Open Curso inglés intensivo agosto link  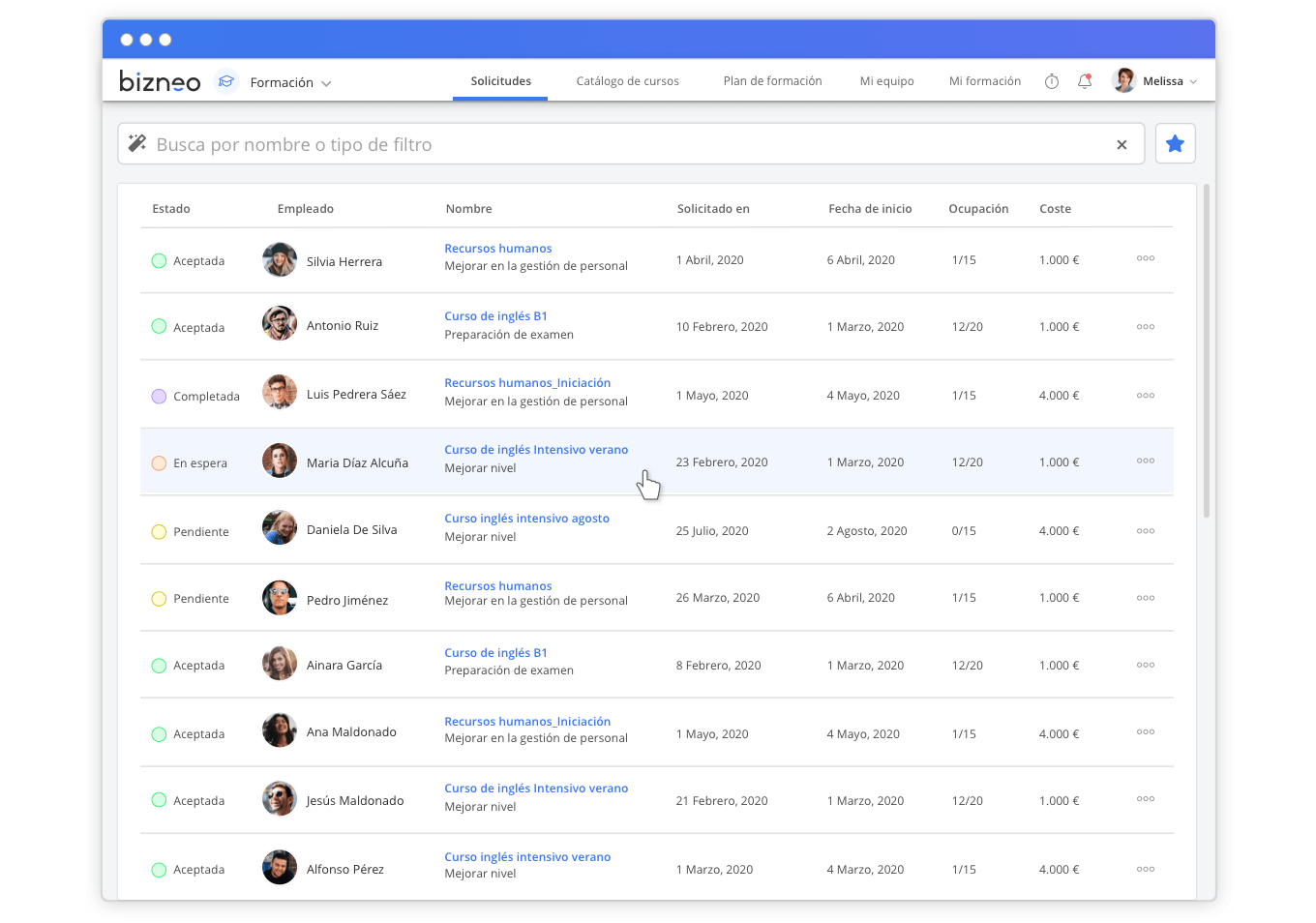click(x=526, y=519)
